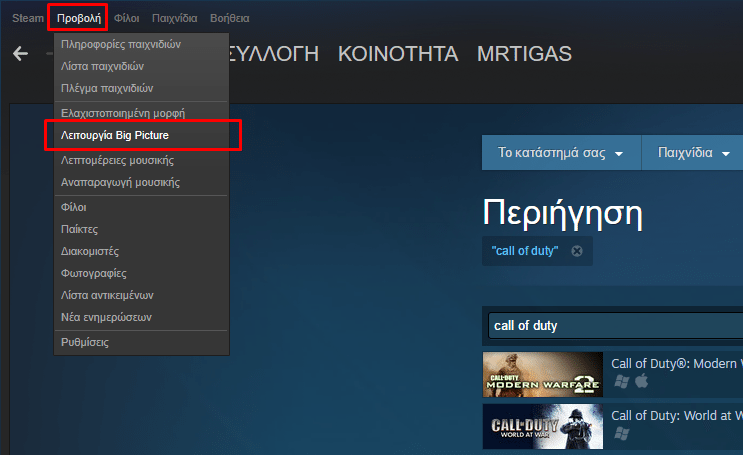Select Πληροφορίες παιχνιδιών view option
Viewport: 743px width, 455px height.
(141, 44)
